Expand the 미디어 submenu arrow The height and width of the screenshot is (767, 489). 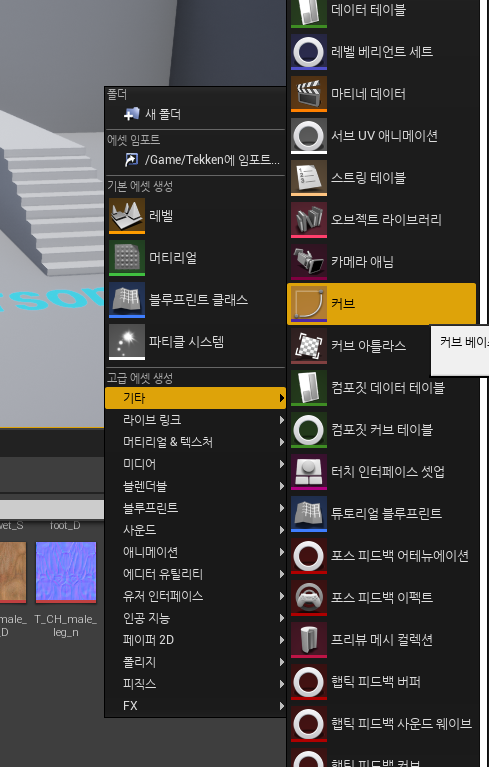pos(282,464)
